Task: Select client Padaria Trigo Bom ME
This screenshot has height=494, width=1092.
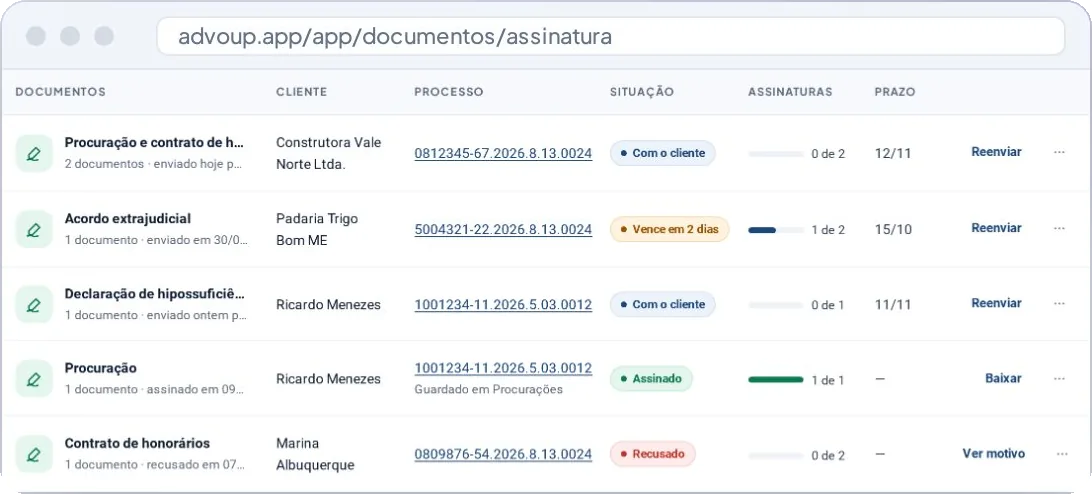Action: tap(317, 229)
